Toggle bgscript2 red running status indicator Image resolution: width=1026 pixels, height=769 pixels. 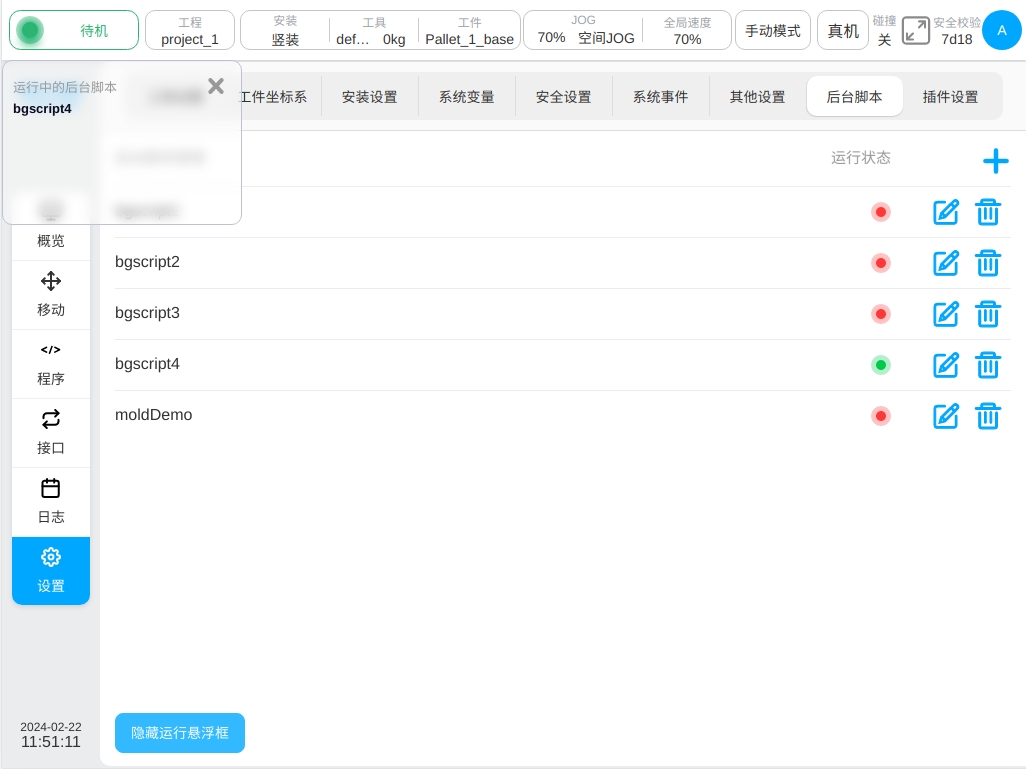(x=881, y=263)
